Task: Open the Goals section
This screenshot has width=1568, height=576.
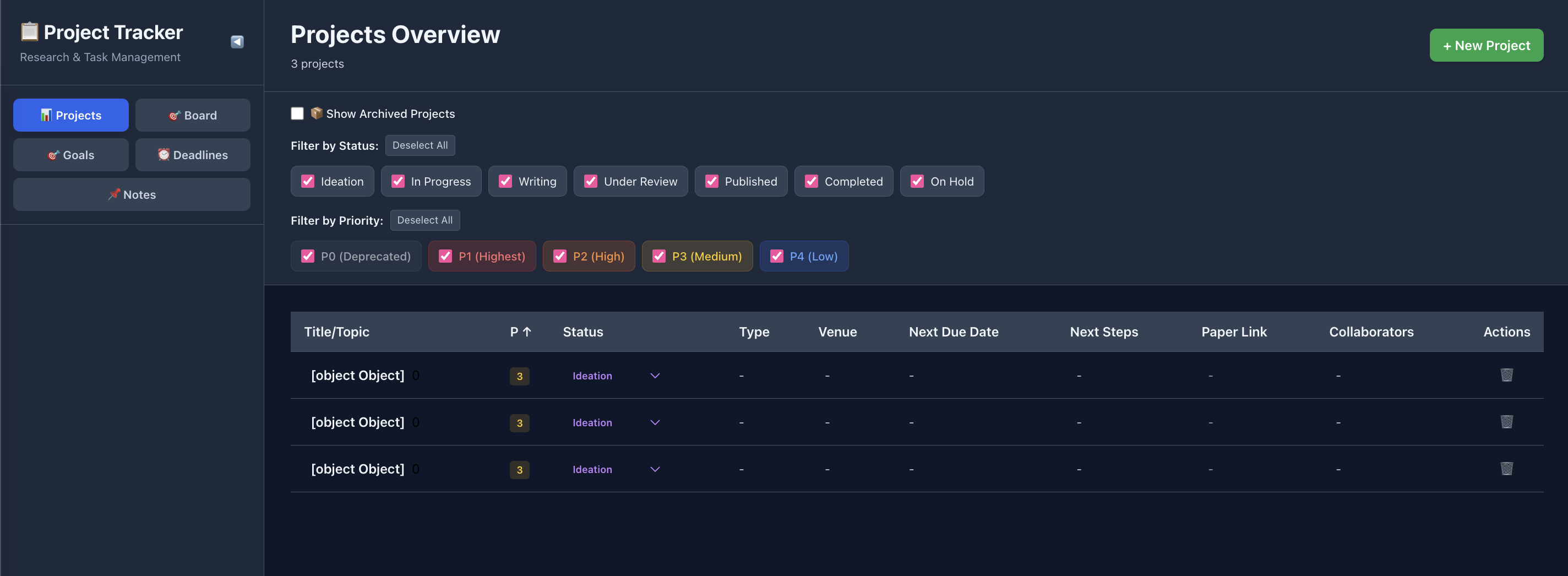Action: [x=70, y=155]
